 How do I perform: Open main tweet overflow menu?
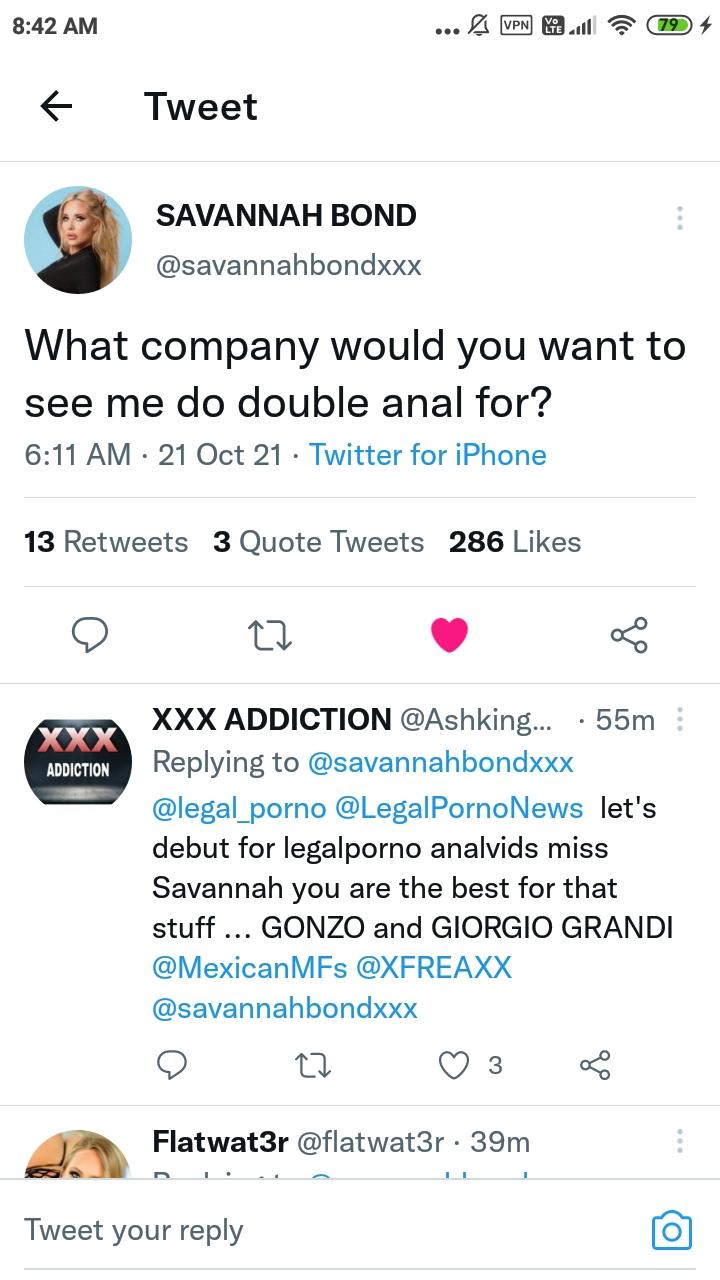tap(680, 218)
